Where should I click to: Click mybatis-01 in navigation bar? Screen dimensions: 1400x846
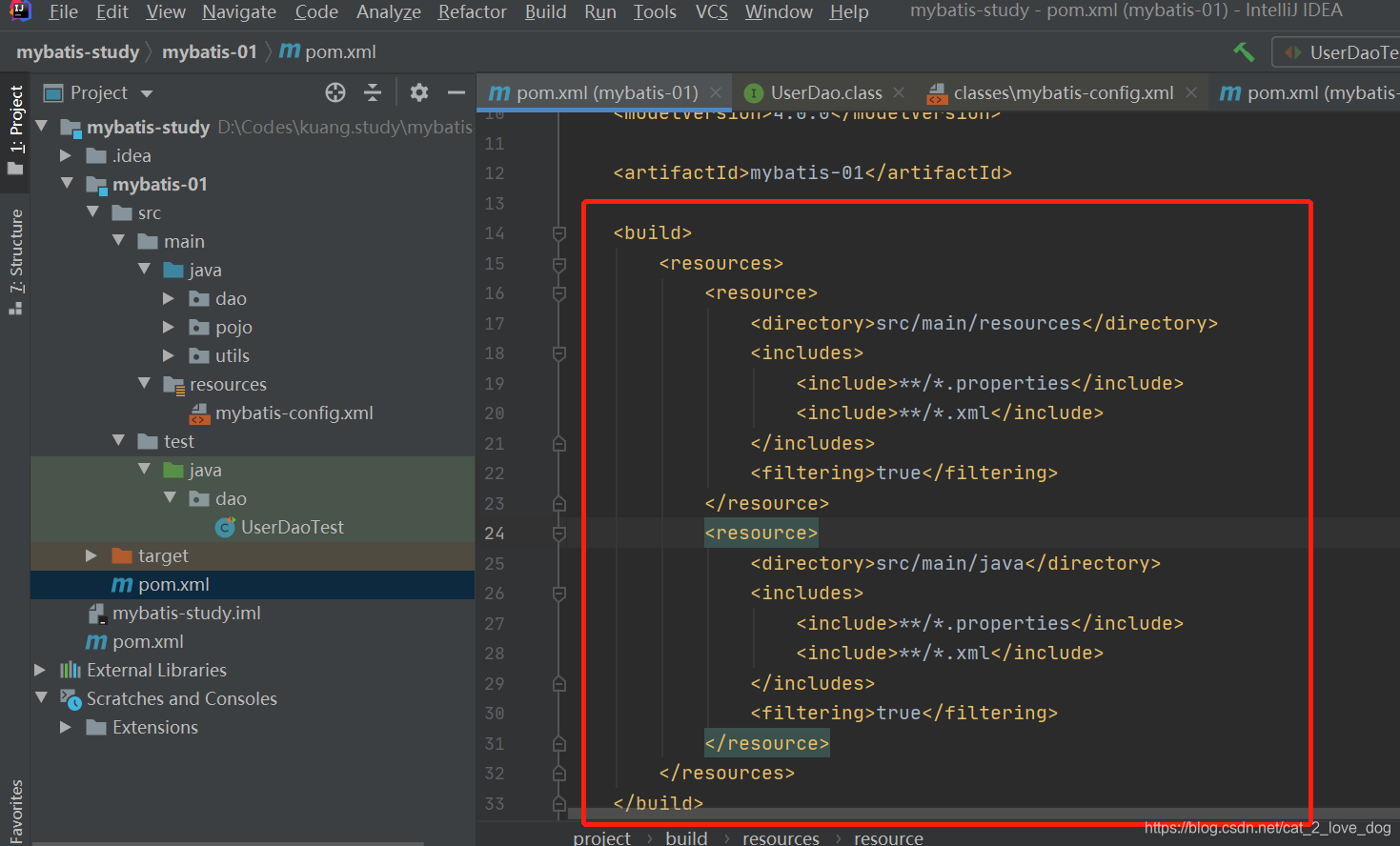coord(210,51)
